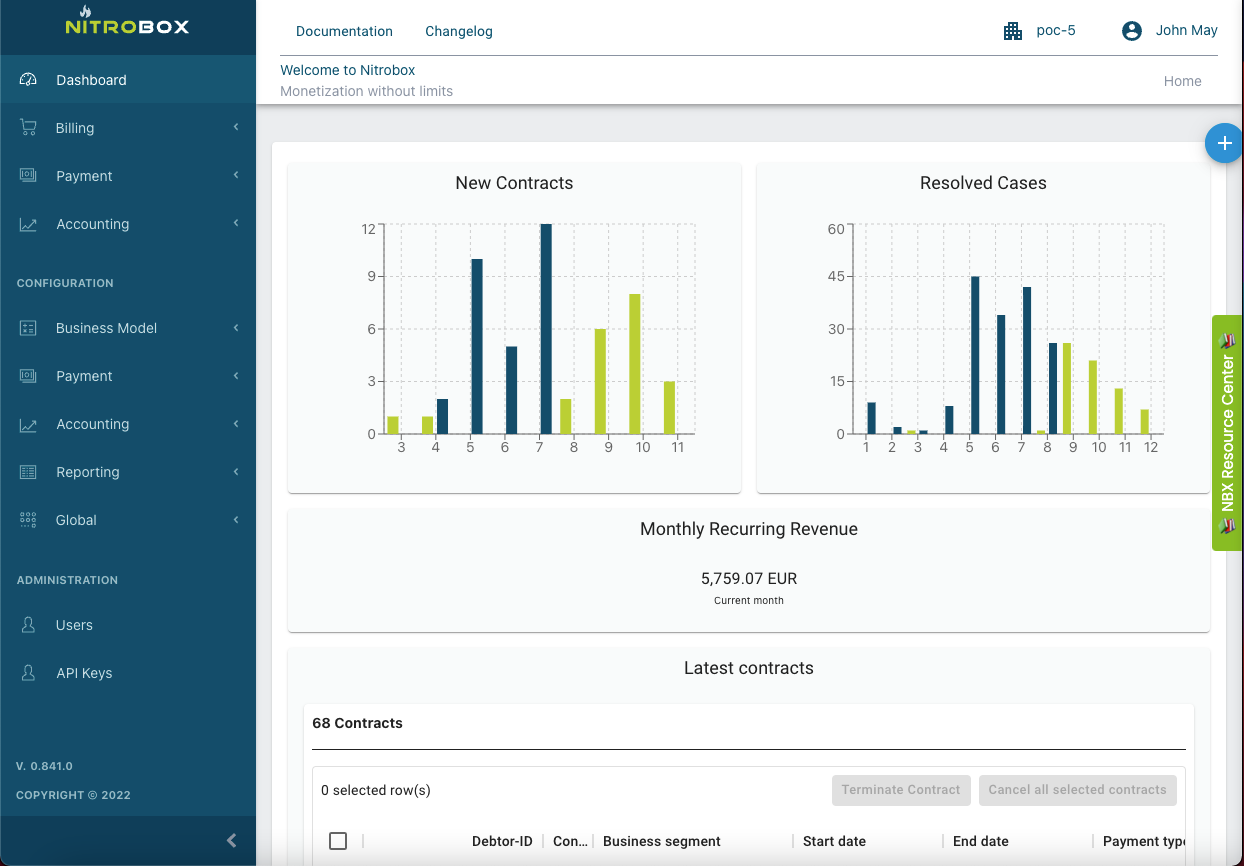Open the Documentation top menu item
The width and height of the screenshot is (1244, 866).
(x=344, y=31)
